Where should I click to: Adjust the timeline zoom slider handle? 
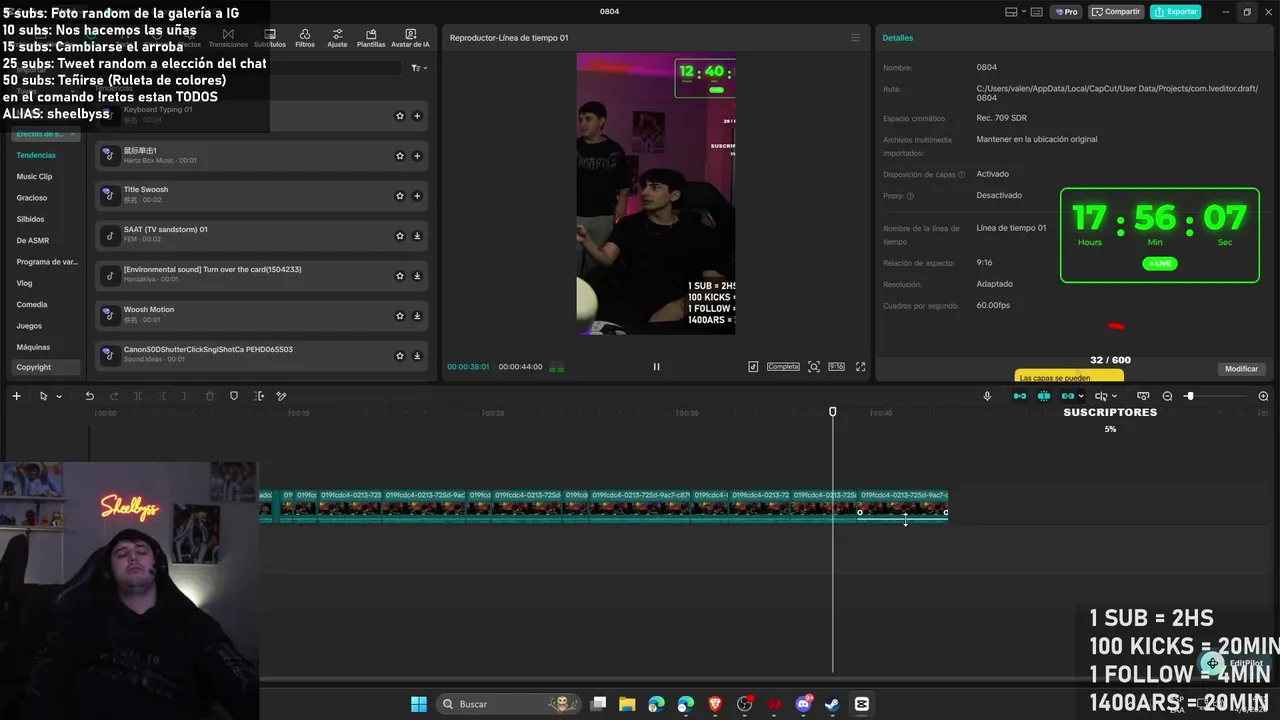pos(1189,396)
